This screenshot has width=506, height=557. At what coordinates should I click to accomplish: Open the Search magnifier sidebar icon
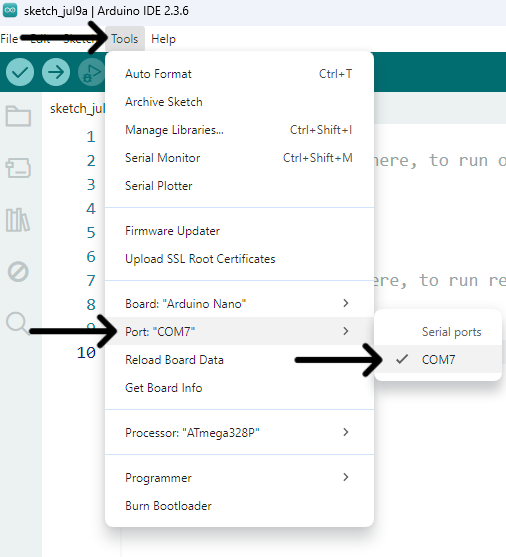tap(18, 324)
